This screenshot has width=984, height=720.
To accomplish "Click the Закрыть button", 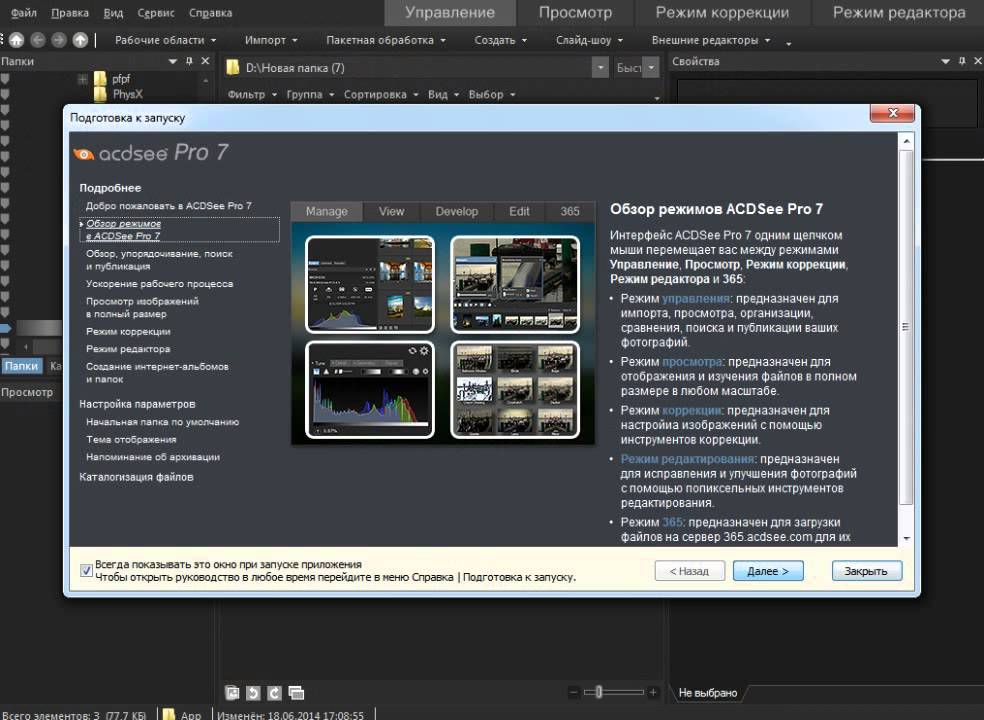I will [867, 571].
